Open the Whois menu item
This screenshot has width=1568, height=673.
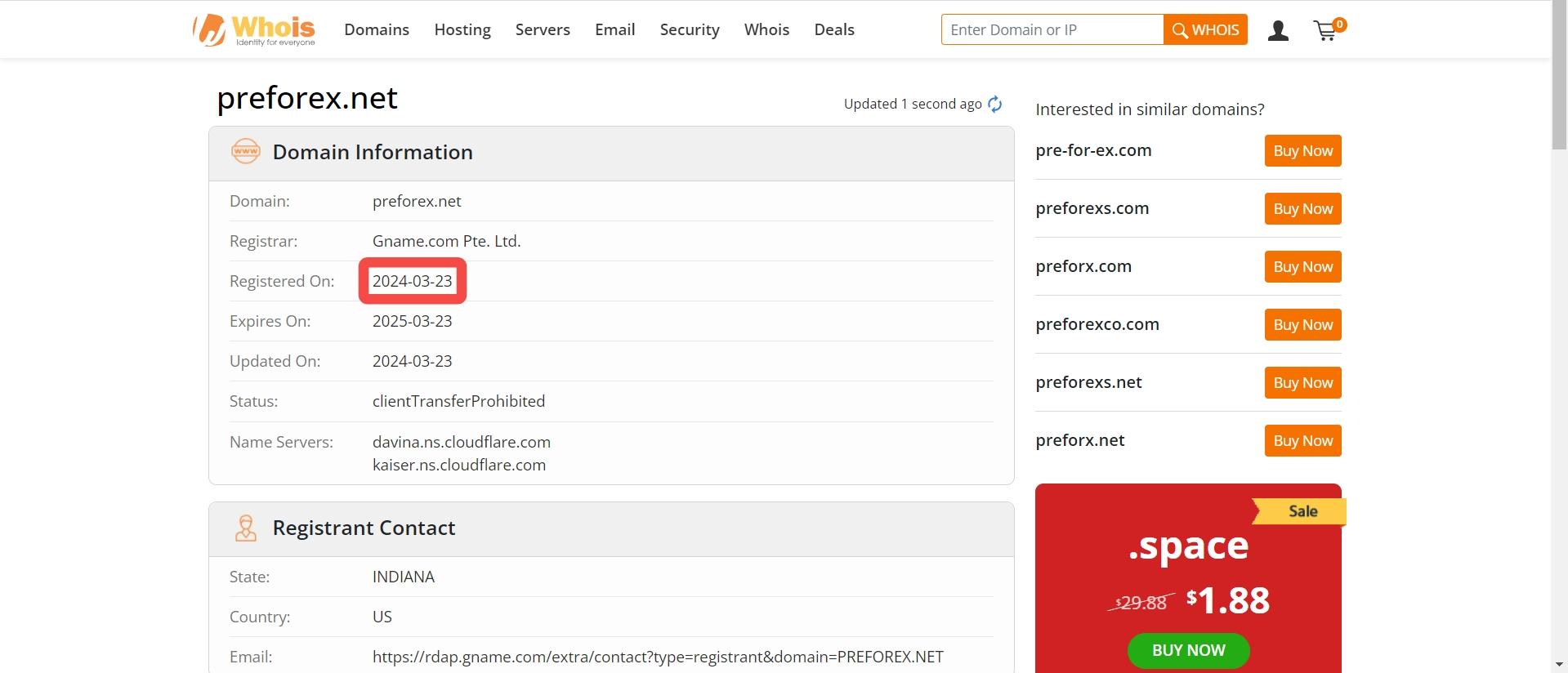coord(766,29)
